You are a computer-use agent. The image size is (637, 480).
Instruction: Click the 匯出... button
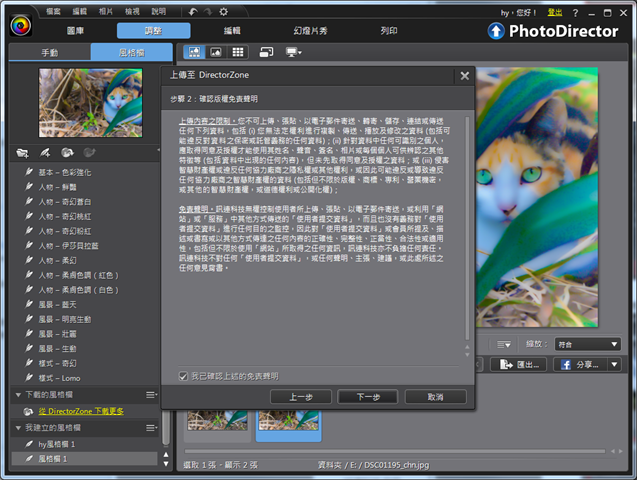(x=520, y=365)
